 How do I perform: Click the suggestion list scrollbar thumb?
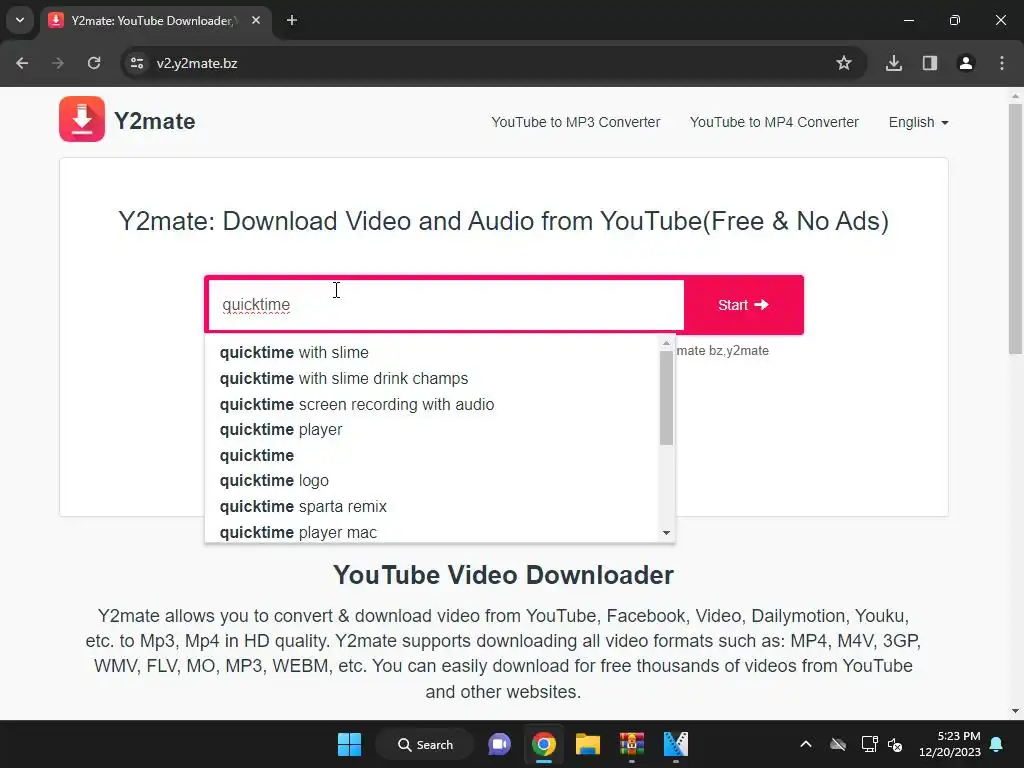[666, 398]
